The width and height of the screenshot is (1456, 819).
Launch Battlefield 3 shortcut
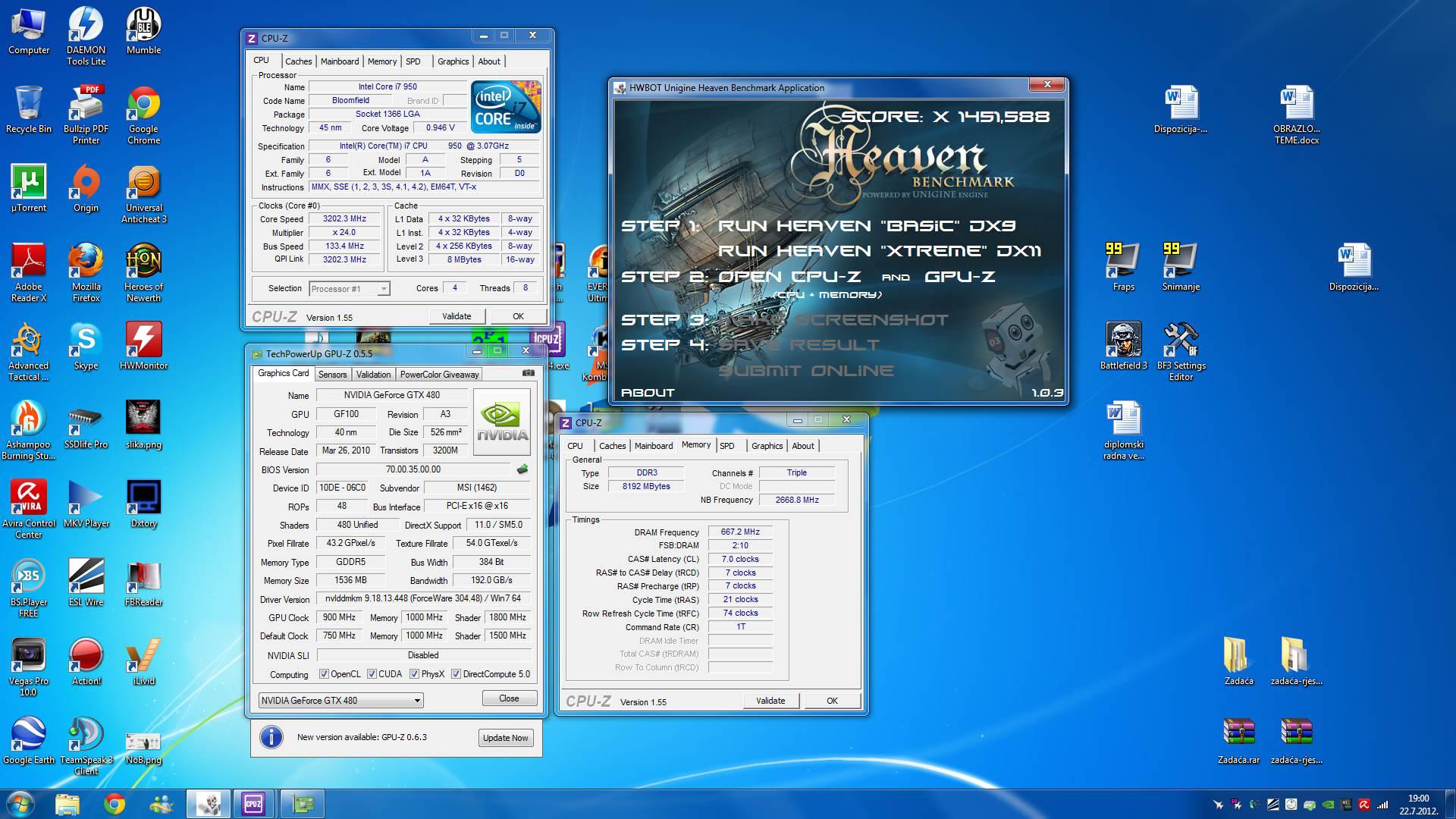(1123, 345)
